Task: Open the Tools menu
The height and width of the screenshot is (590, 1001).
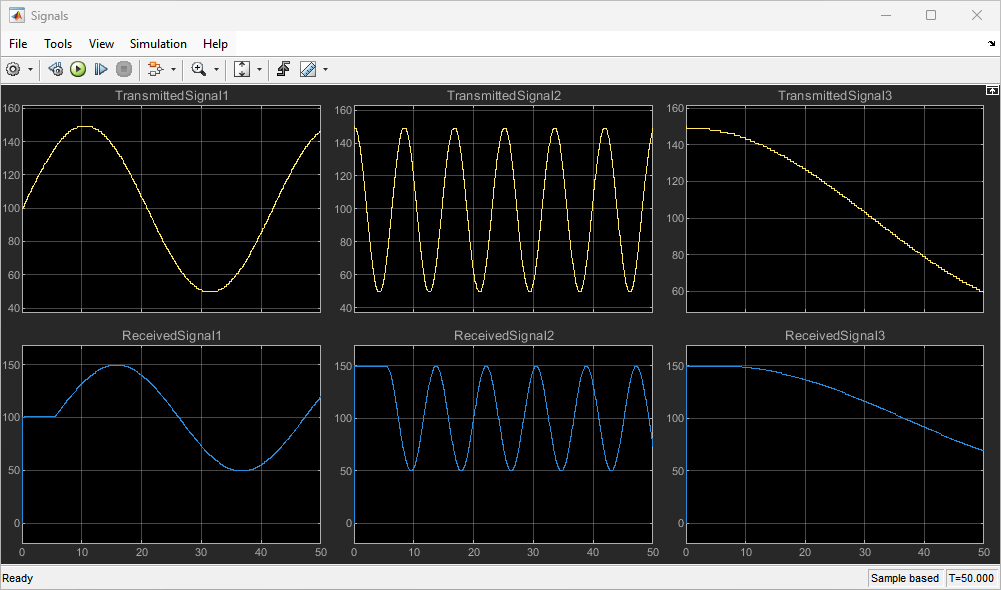Action: click(58, 44)
